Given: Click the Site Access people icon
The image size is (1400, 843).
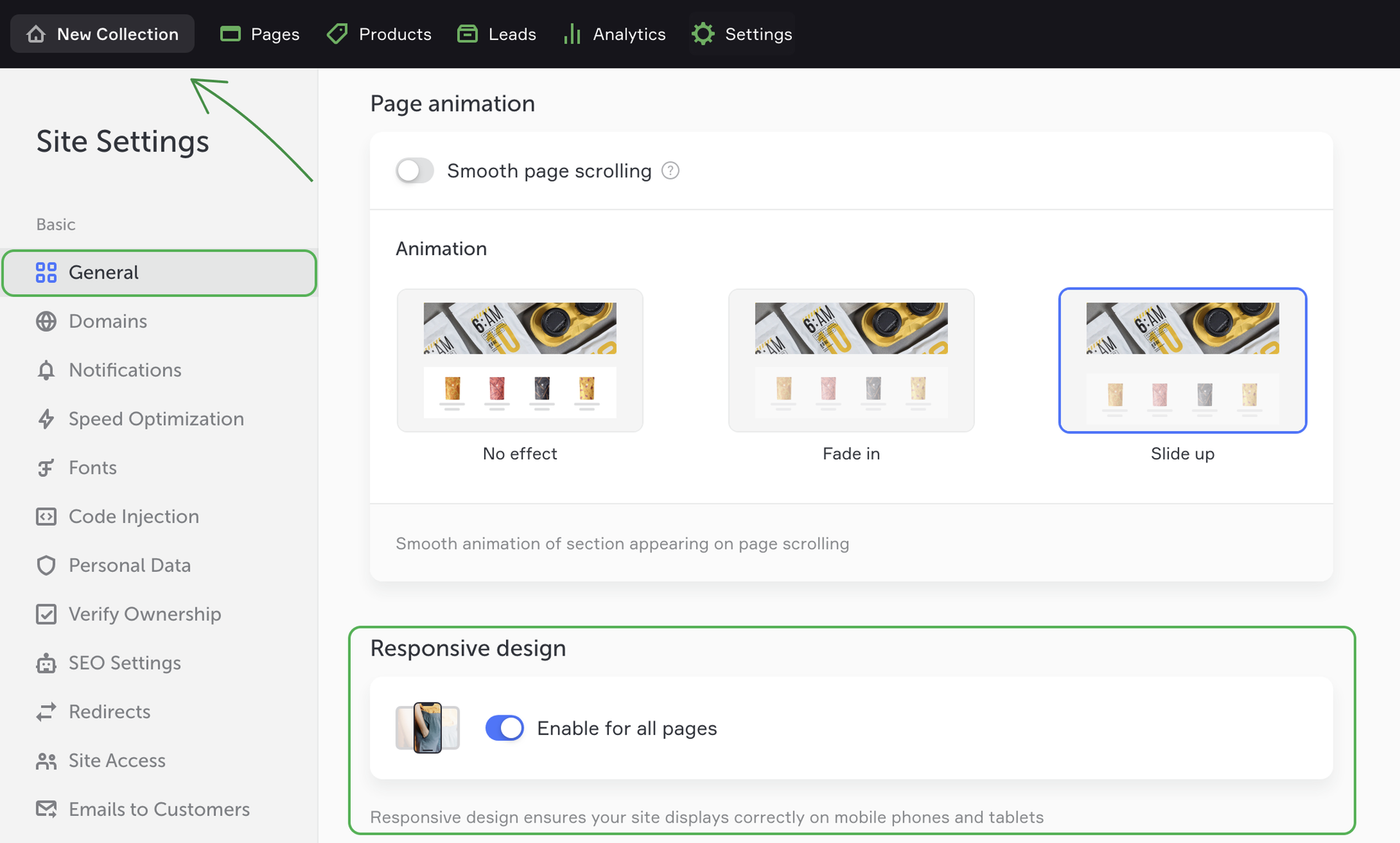Looking at the screenshot, I should 46,761.
